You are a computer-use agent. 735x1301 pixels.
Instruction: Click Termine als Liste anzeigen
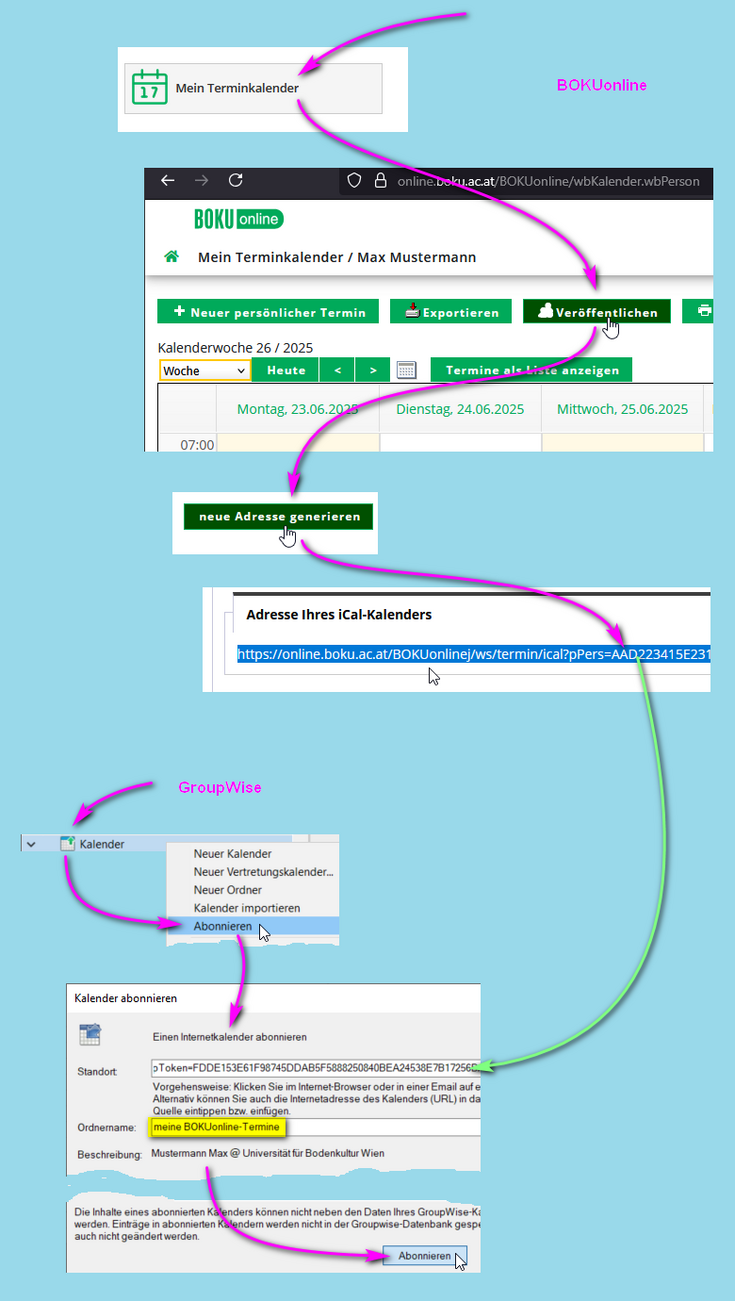point(532,370)
